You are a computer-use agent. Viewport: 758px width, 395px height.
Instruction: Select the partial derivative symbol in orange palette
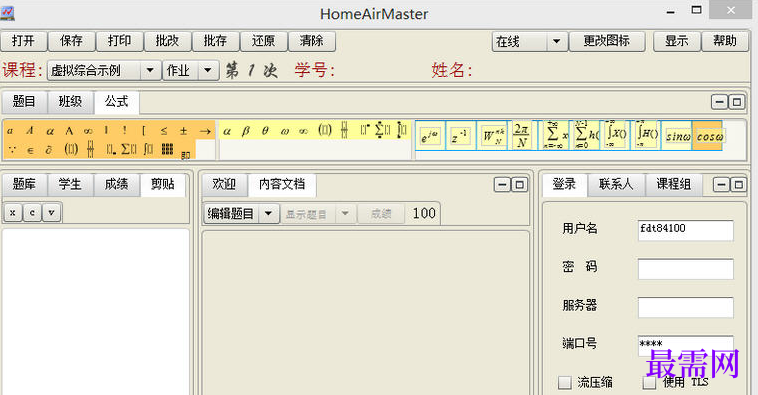click(48, 150)
